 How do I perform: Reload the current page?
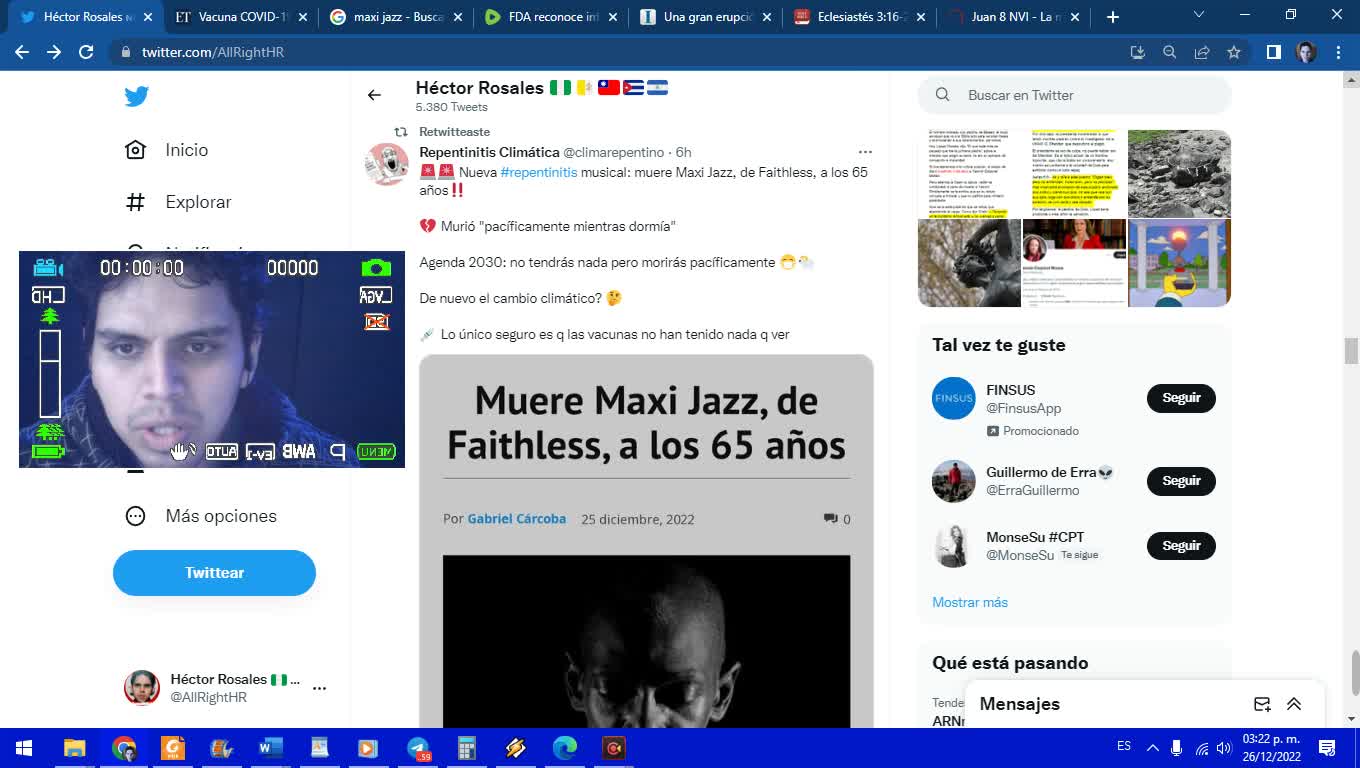coord(86,52)
